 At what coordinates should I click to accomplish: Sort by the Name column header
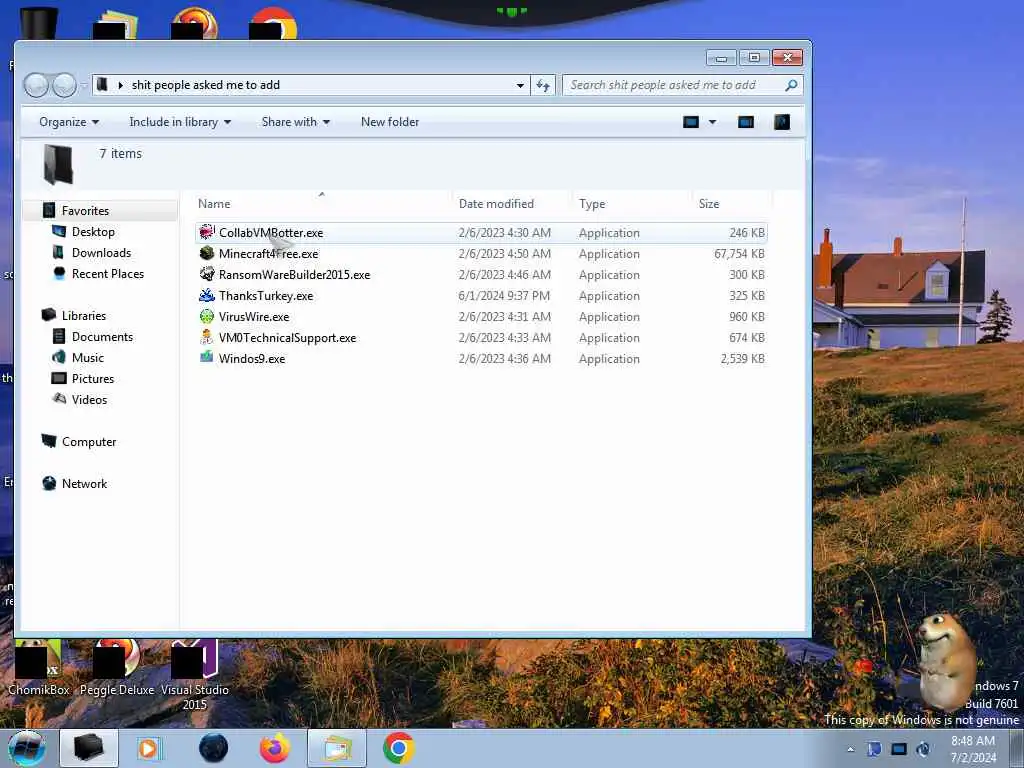[x=214, y=204]
